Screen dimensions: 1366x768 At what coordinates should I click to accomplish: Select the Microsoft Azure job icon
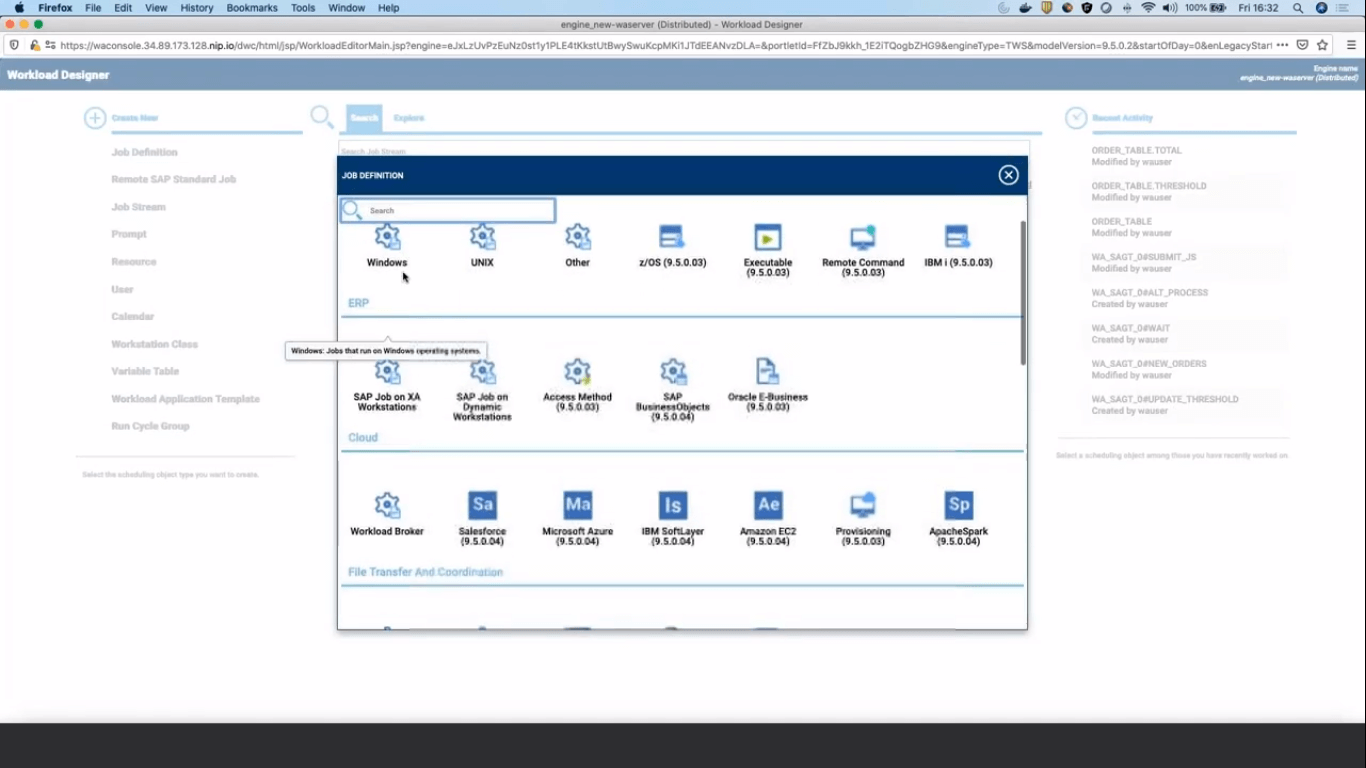577,506
